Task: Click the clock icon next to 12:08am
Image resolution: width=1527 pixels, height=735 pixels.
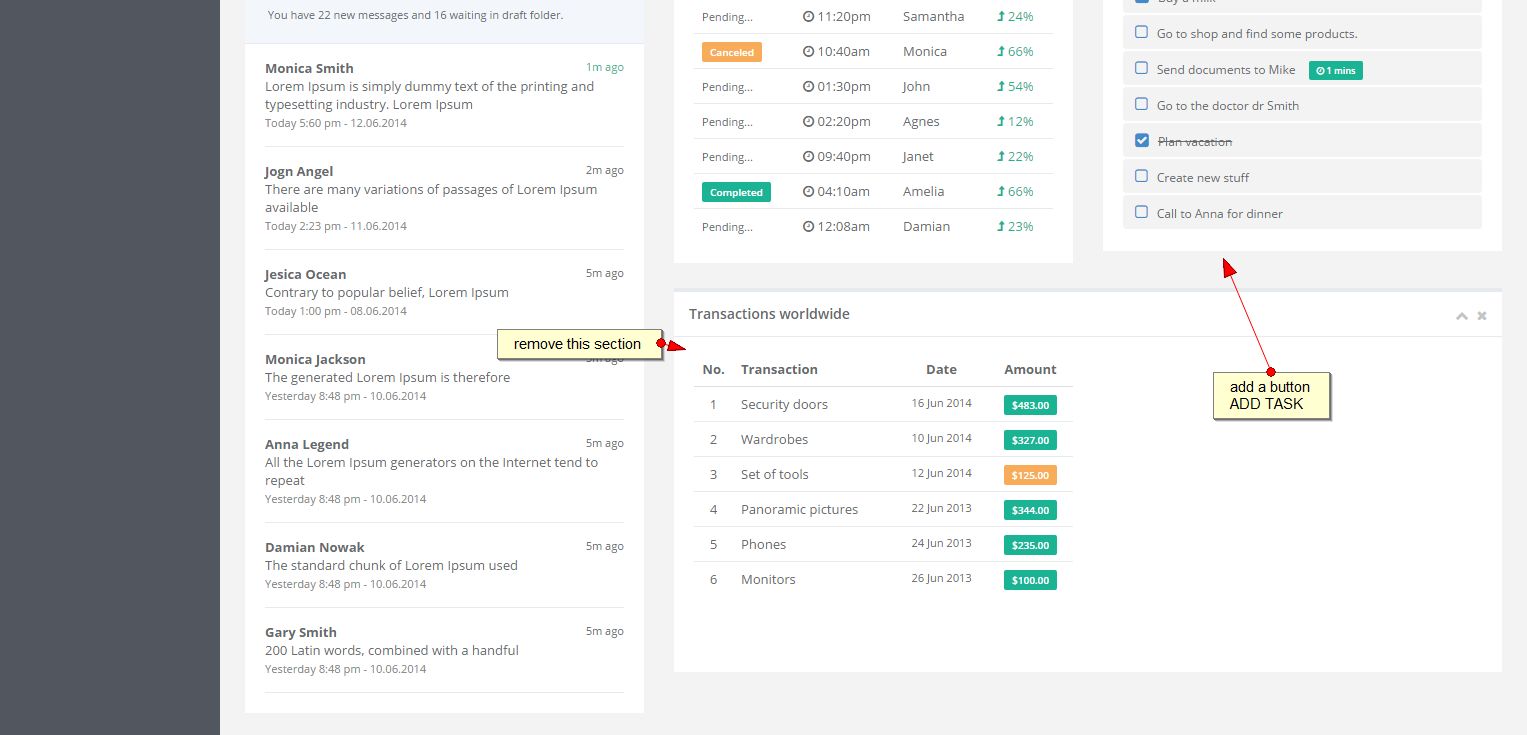Action: point(808,227)
